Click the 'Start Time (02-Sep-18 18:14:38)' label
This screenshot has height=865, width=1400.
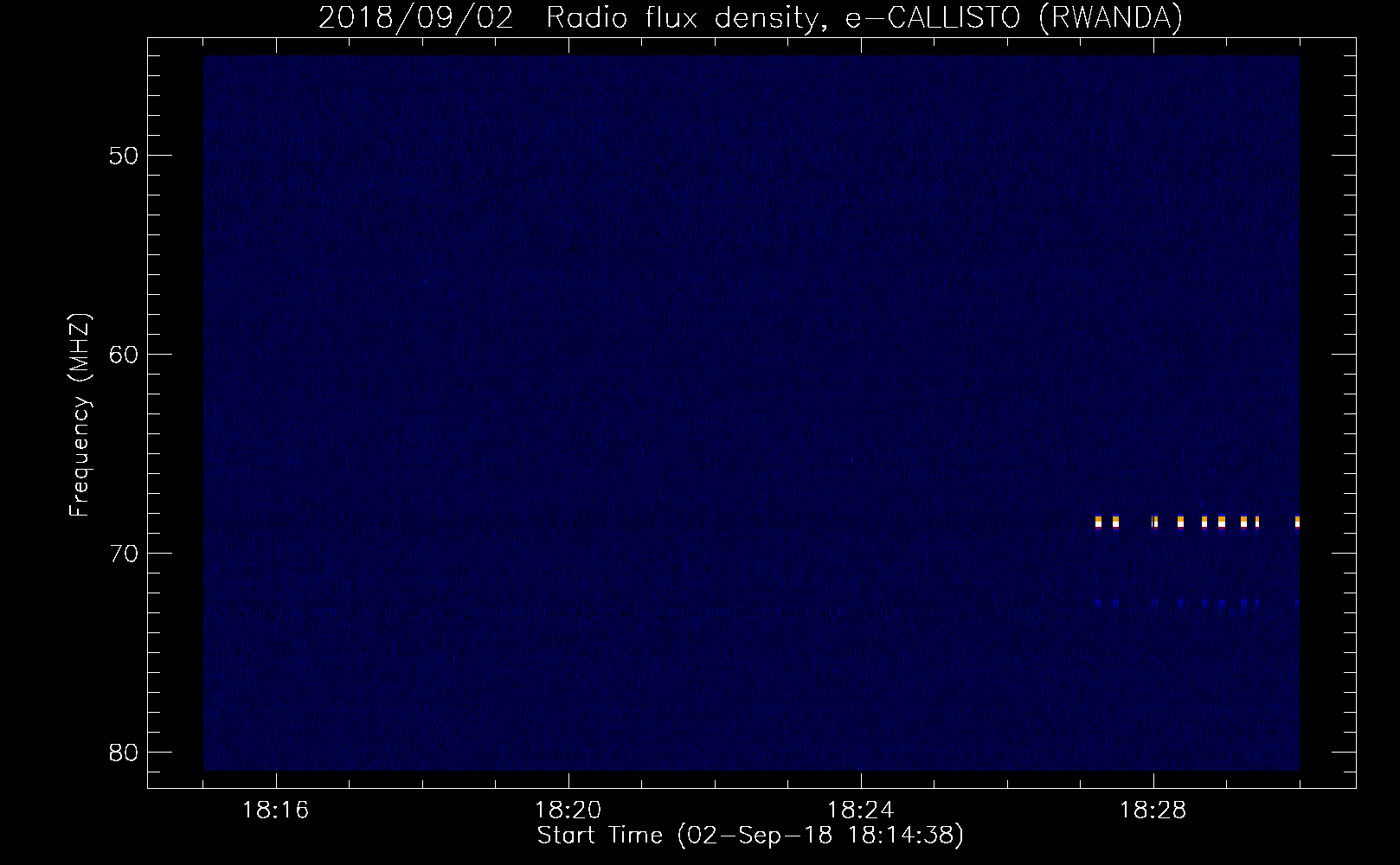click(x=750, y=836)
